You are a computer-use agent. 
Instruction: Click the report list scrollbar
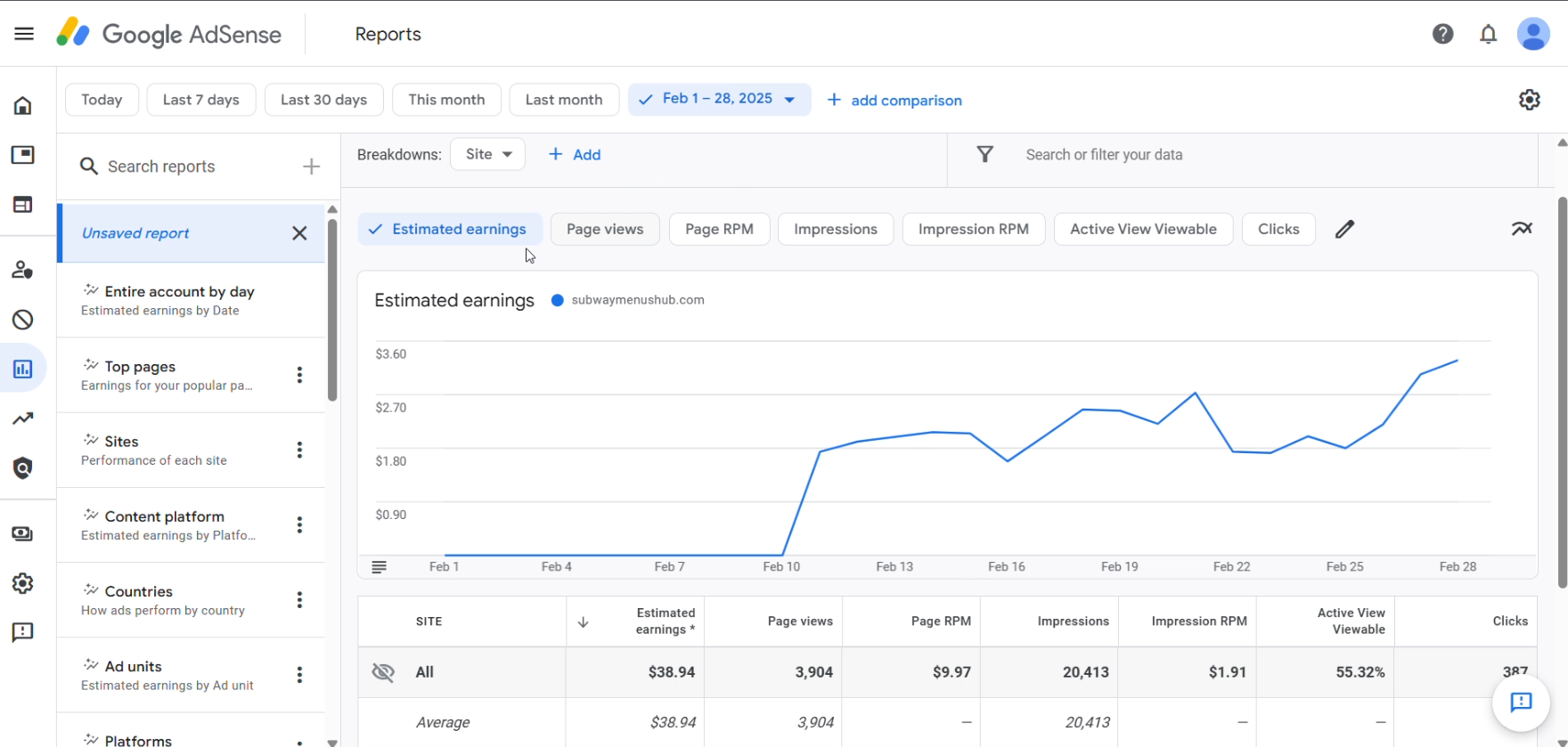tap(332, 310)
